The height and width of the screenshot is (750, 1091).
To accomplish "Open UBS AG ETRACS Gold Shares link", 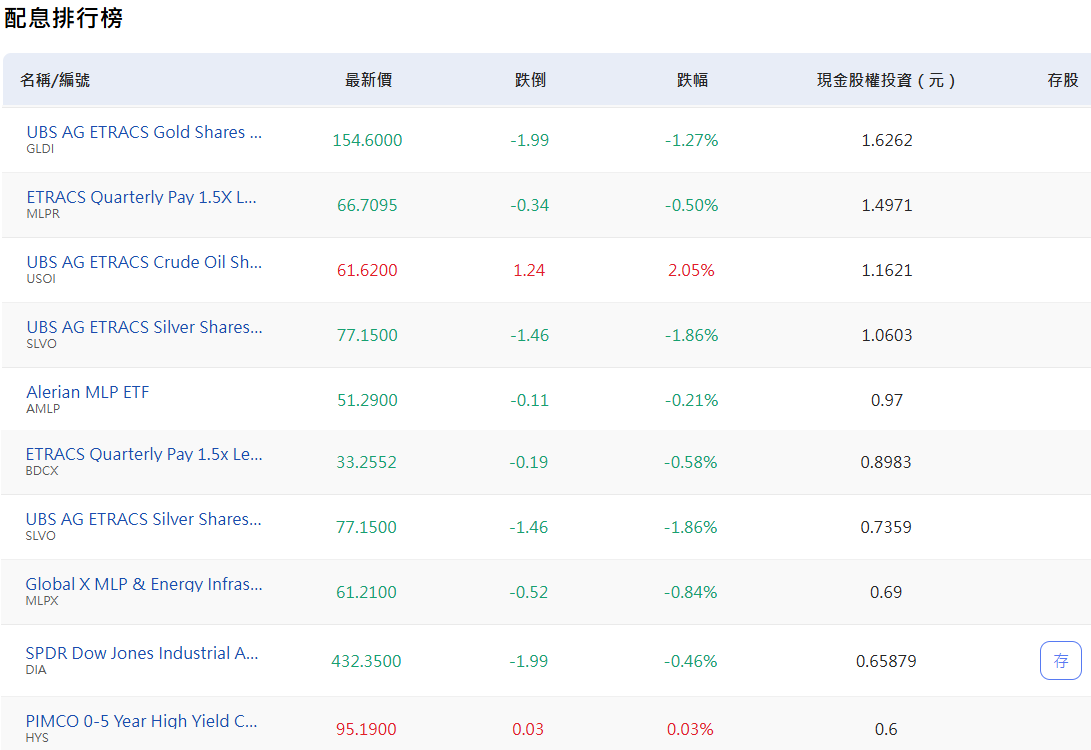I will point(144,132).
